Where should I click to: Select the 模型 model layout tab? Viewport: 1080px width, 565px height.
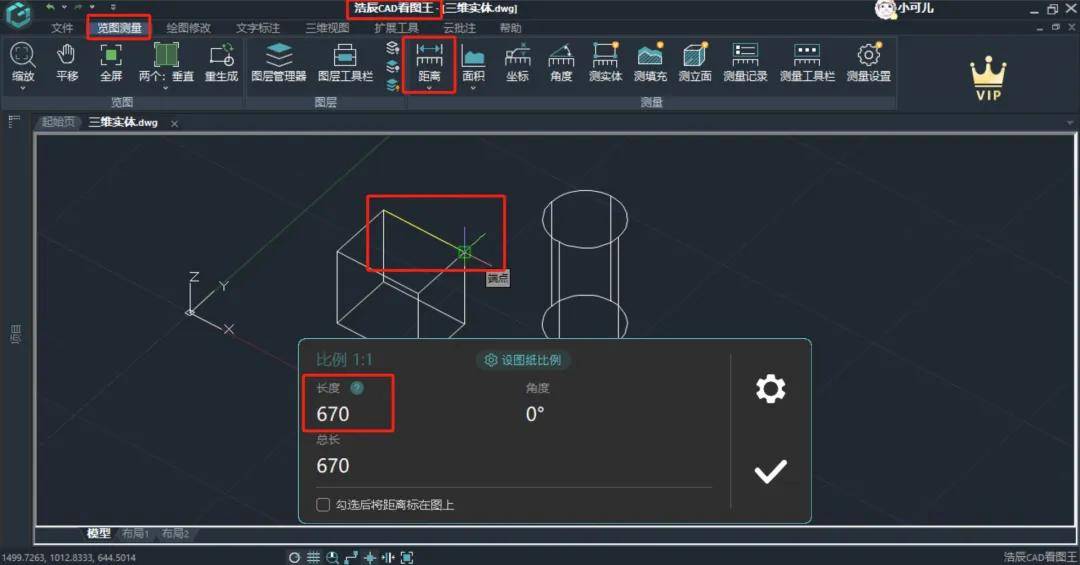(99, 533)
